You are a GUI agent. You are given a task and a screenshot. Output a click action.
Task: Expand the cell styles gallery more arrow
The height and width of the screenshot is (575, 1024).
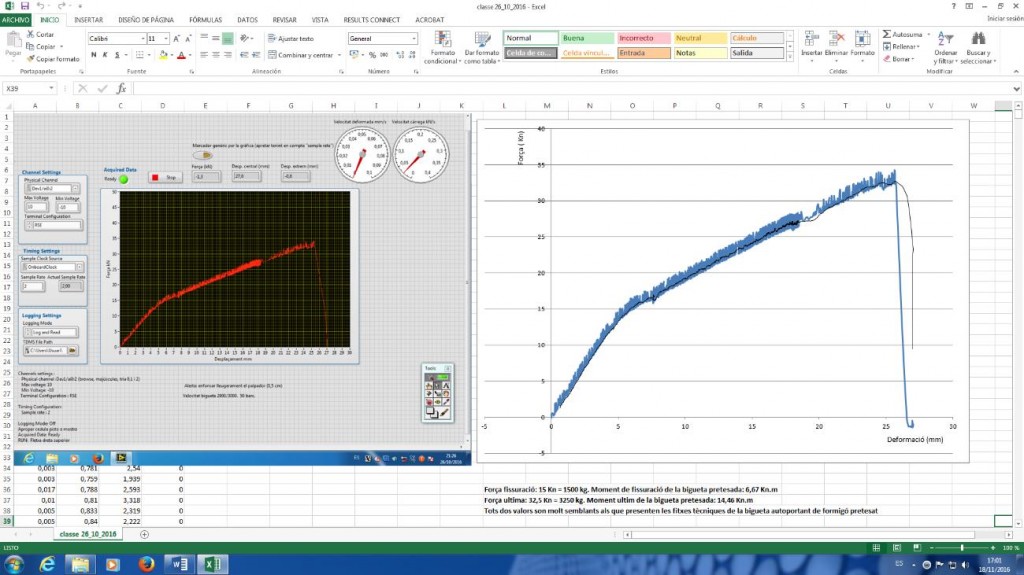click(x=790, y=58)
